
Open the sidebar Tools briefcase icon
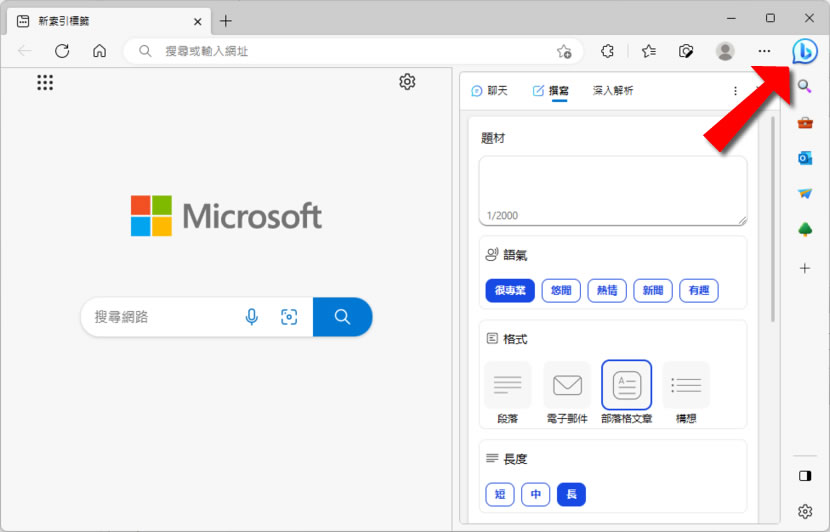coord(805,123)
